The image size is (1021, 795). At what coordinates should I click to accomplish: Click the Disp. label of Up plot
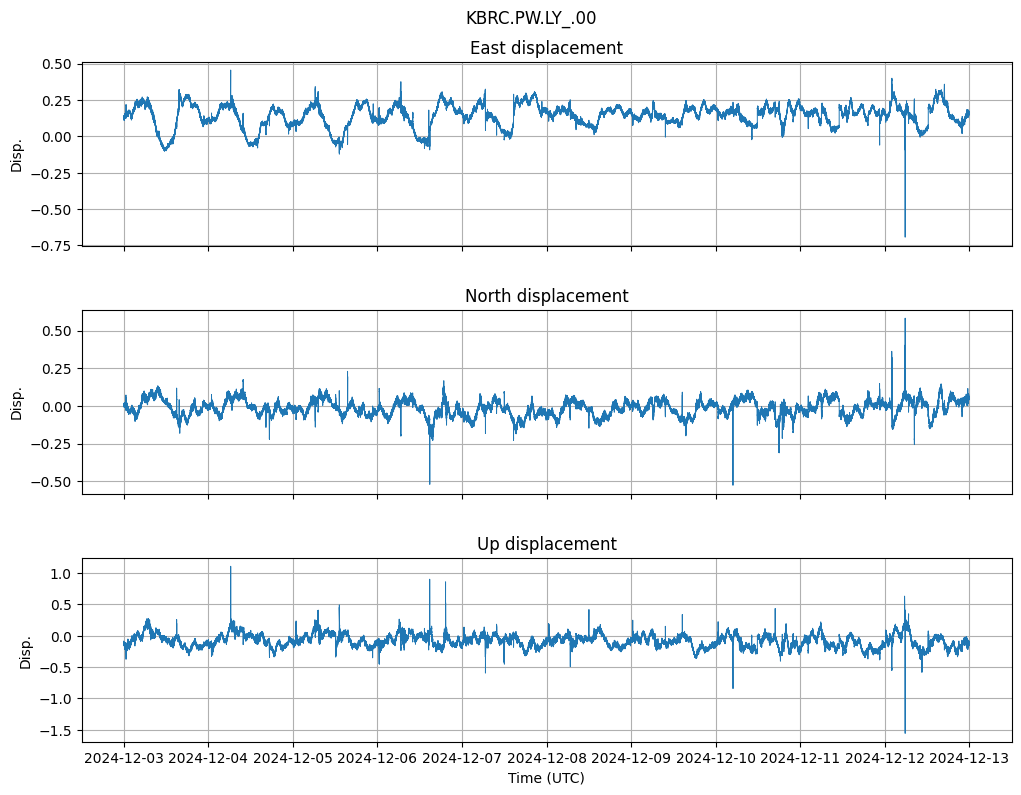coord(25,650)
